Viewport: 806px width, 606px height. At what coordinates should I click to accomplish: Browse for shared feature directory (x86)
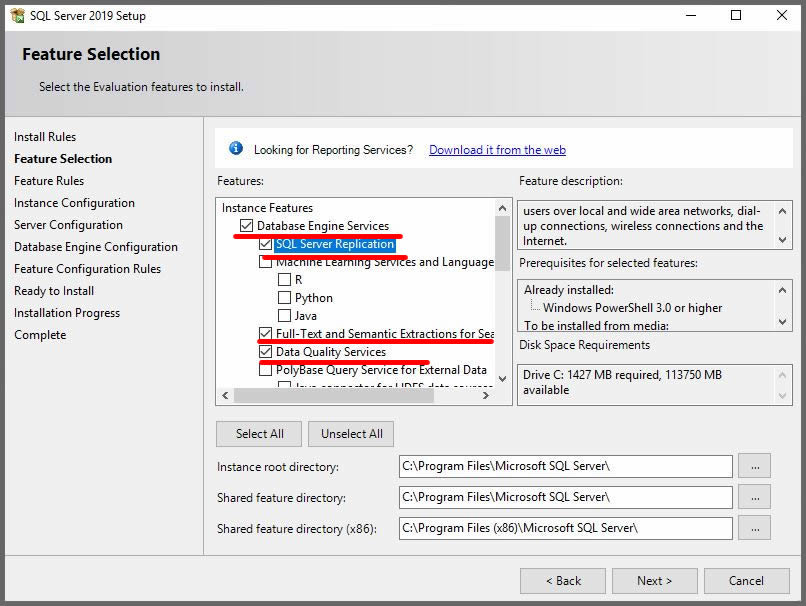[754, 527]
